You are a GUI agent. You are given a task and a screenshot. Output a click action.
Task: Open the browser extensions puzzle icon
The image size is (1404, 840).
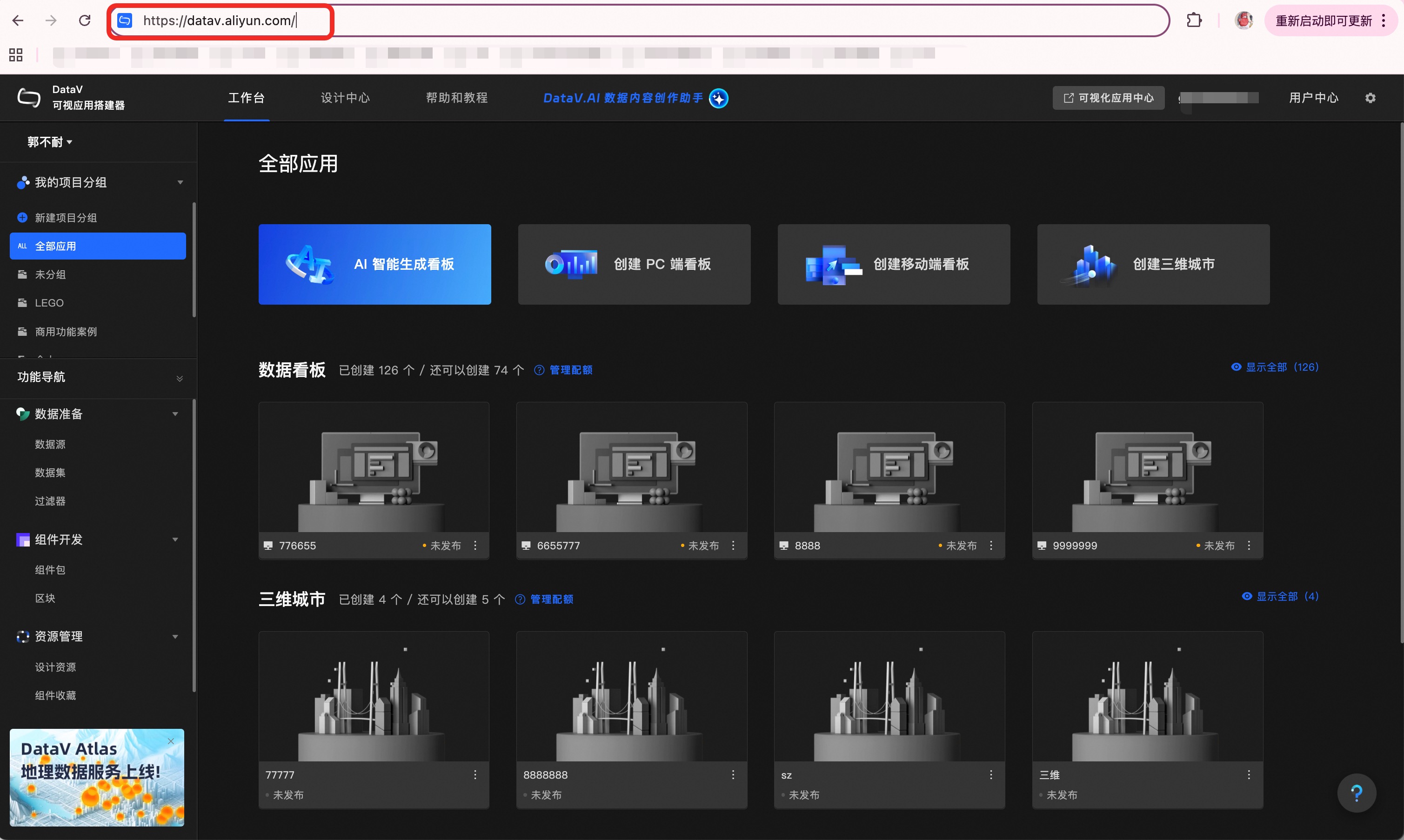(1194, 20)
